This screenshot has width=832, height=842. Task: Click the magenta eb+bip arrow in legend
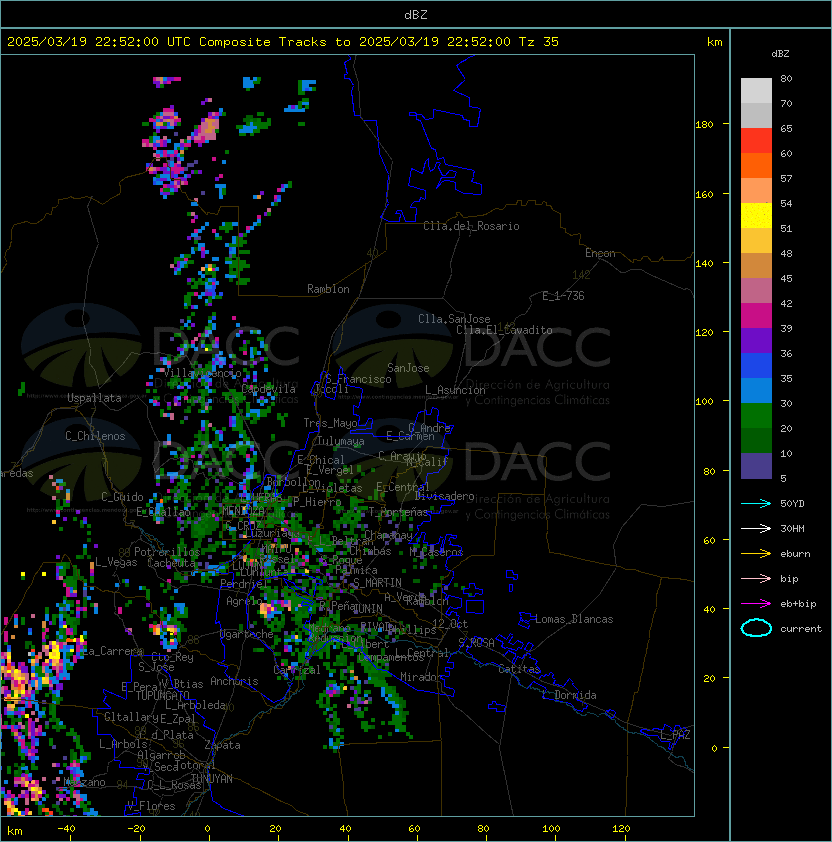[756, 604]
